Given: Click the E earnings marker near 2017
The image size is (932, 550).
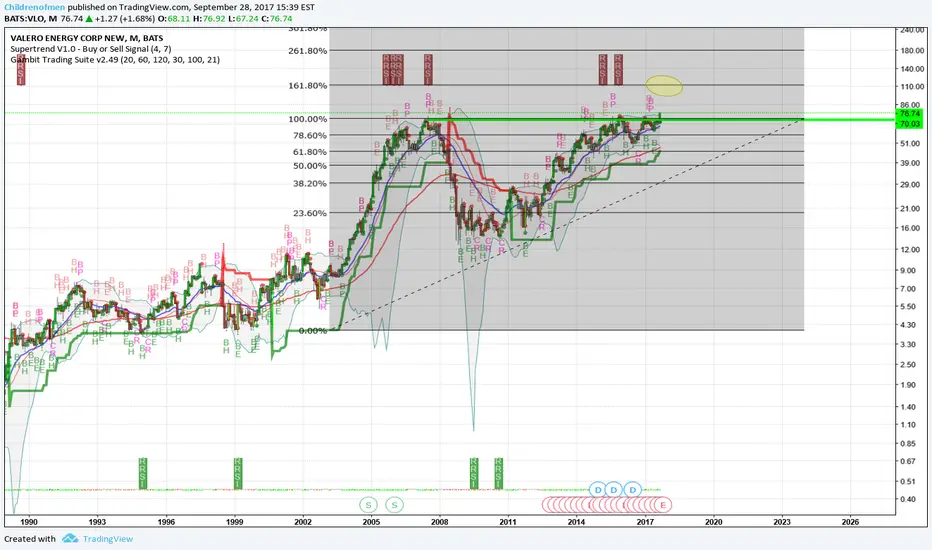Looking at the screenshot, I should (x=663, y=505).
